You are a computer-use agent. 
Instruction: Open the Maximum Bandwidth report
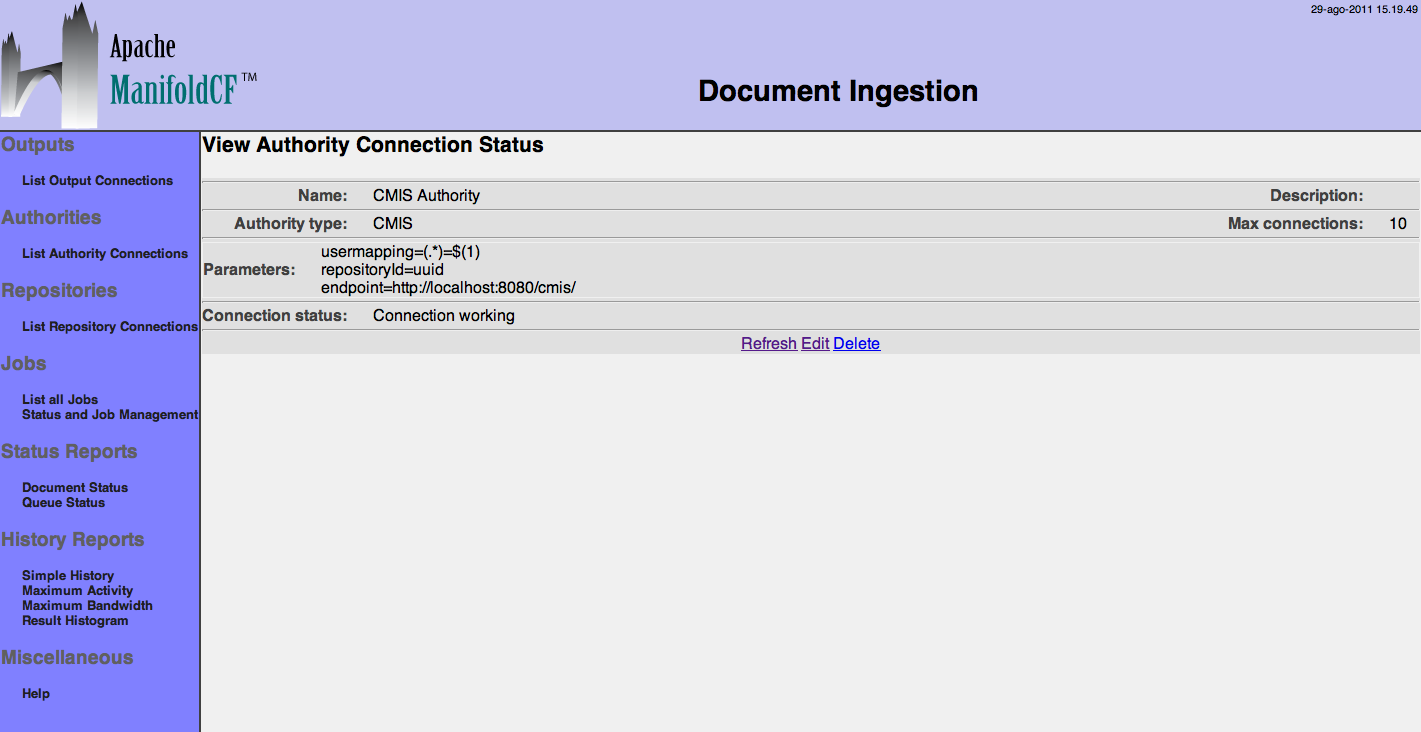coord(87,606)
